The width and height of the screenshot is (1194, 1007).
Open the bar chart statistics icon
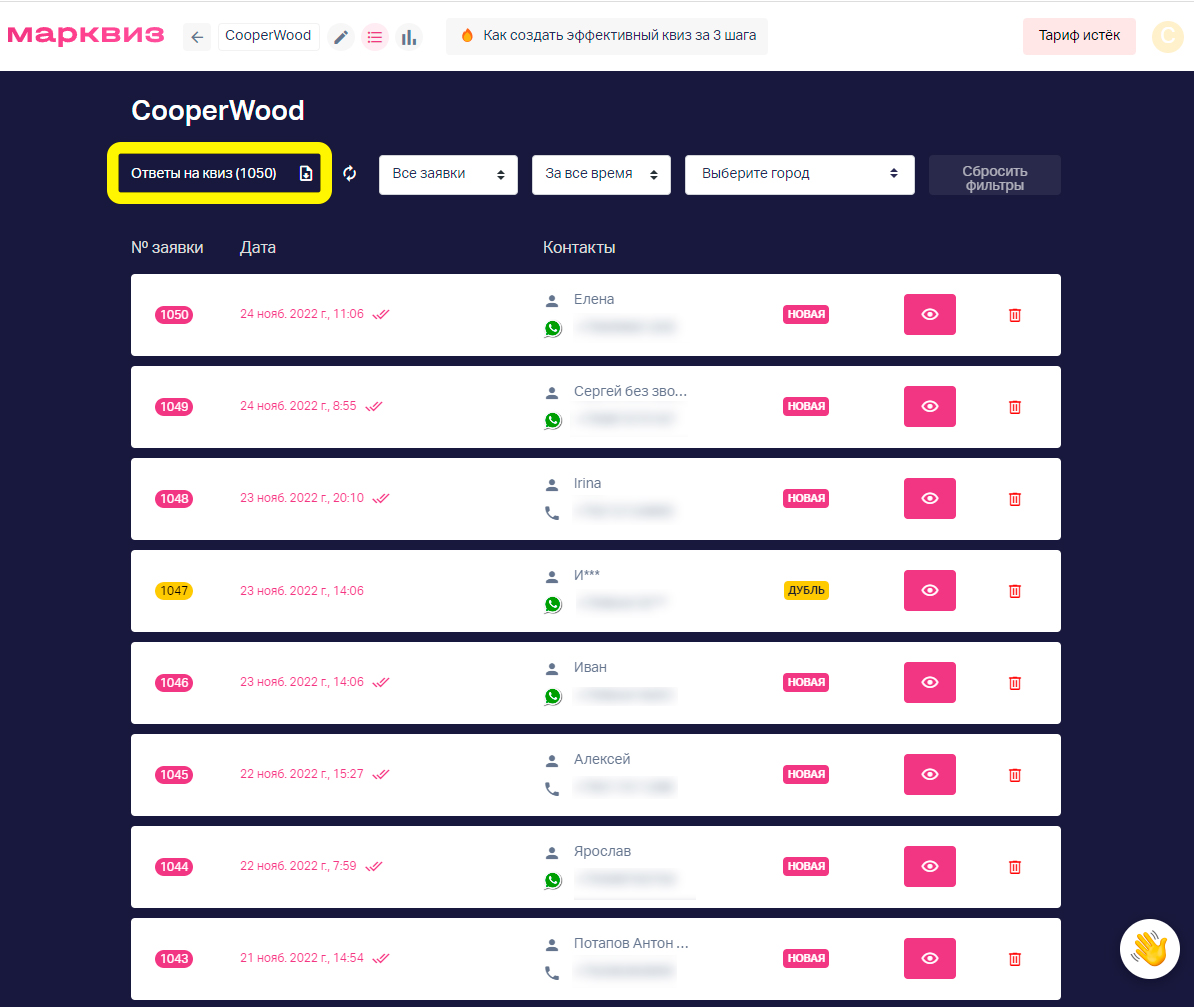pos(409,37)
